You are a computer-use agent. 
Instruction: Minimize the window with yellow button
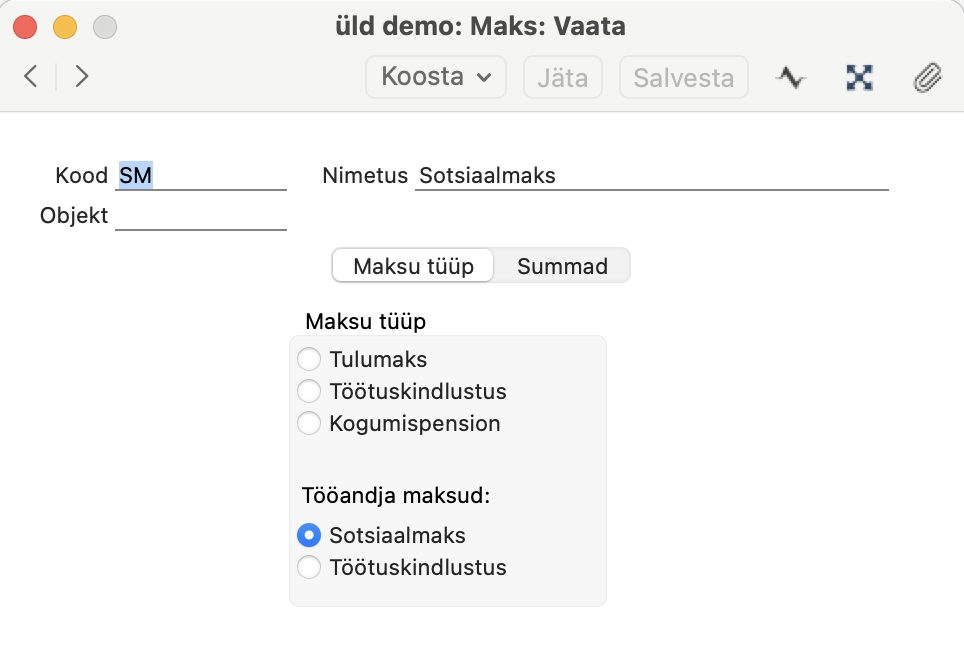click(x=65, y=27)
